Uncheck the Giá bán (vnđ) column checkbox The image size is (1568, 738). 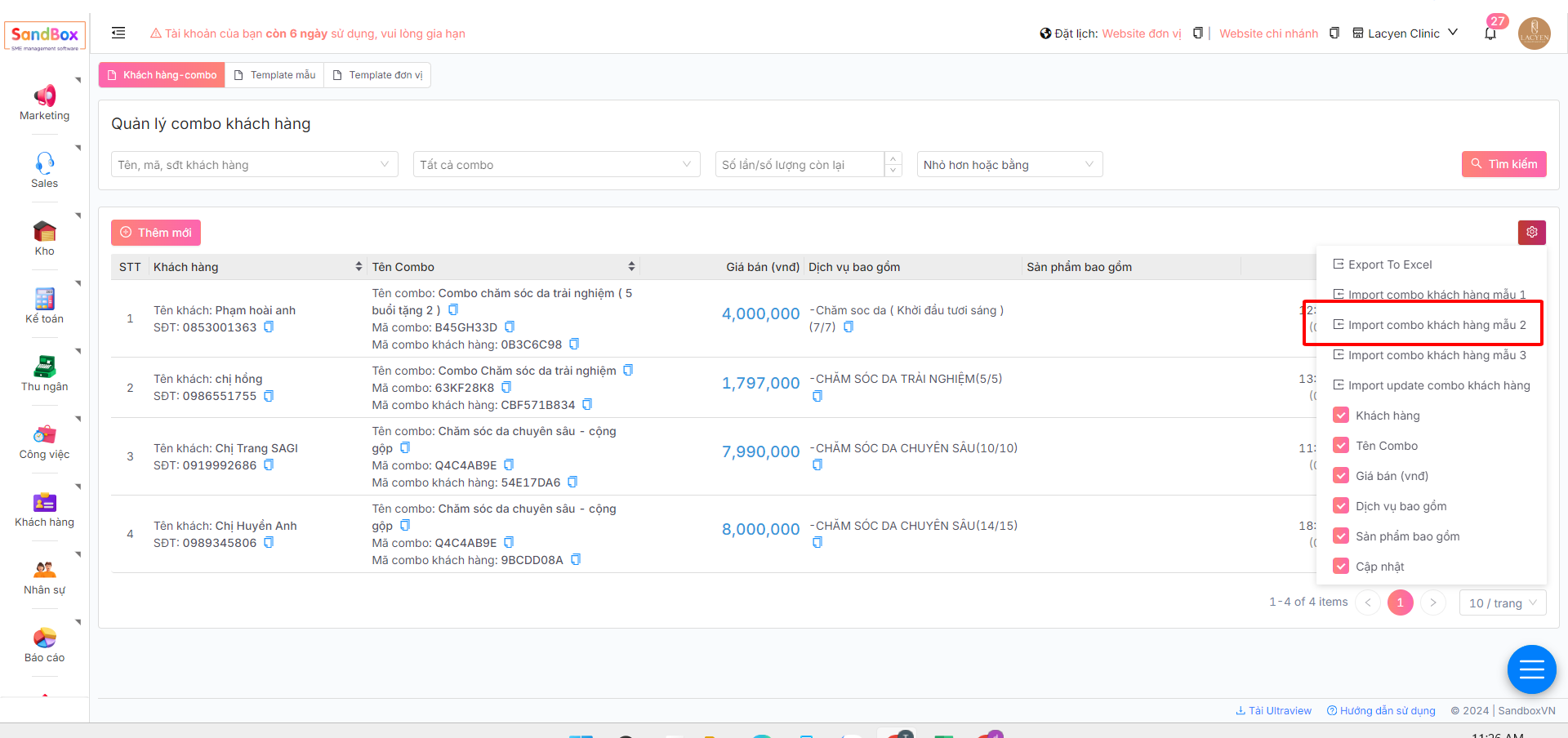tap(1340, 476)
